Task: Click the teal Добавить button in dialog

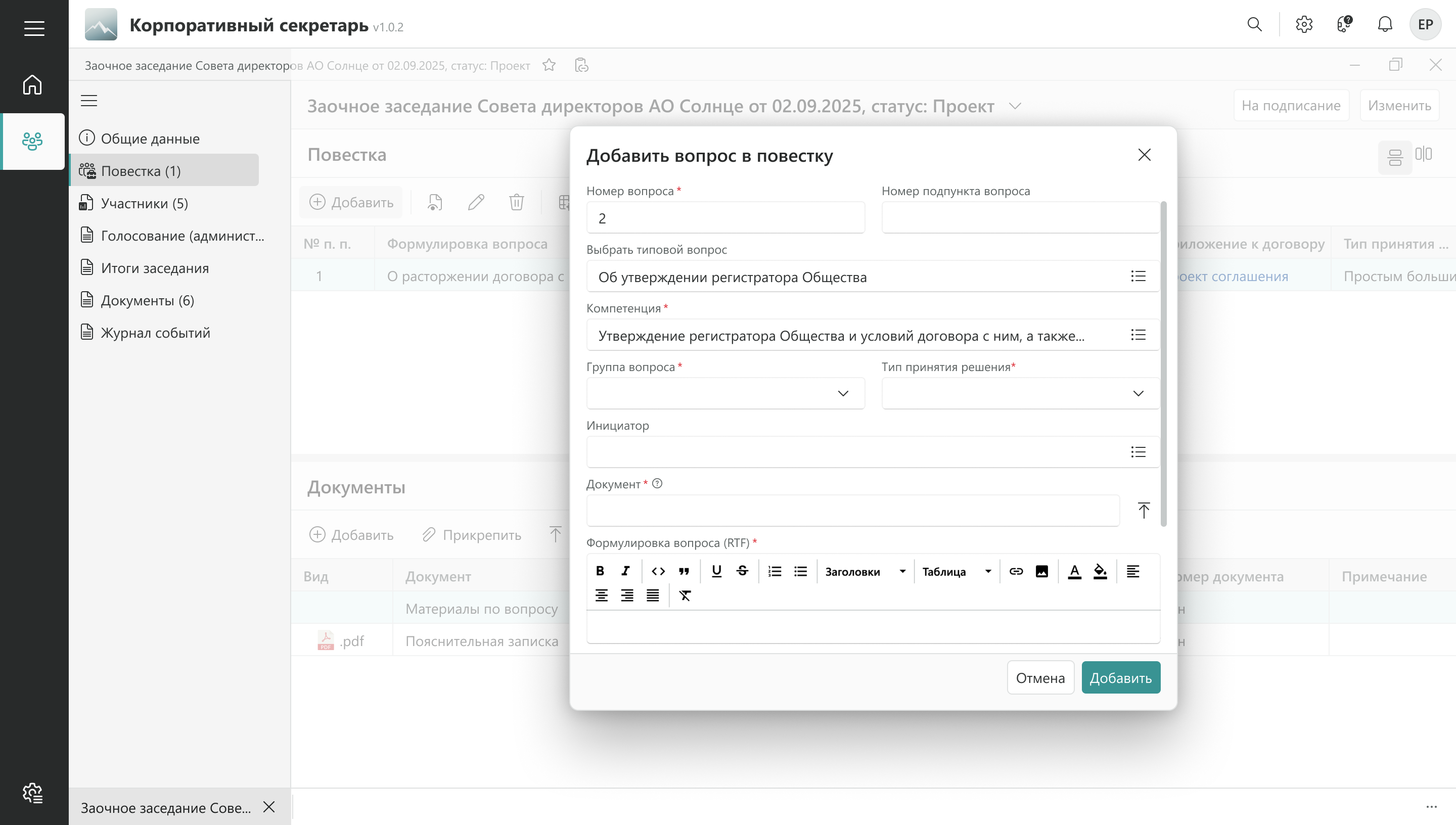Action: click(x=1120, y=678)
